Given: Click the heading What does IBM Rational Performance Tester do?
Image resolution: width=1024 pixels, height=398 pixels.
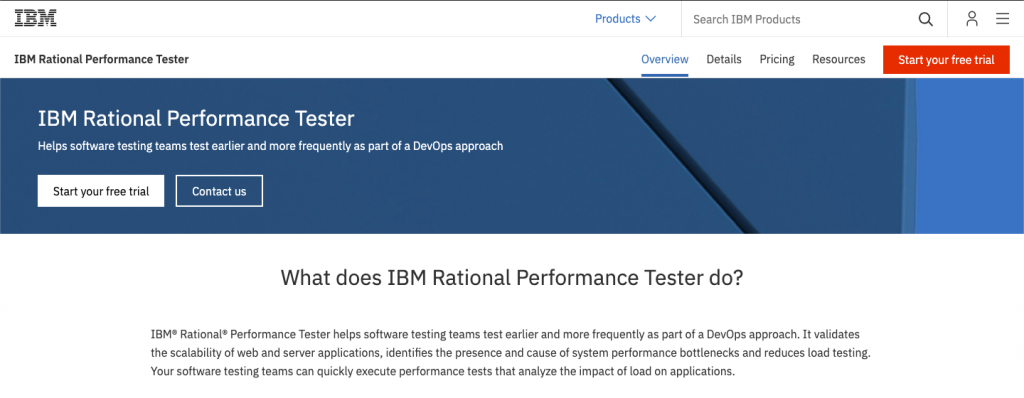Looking at the screenshot, I should [x=512, y=277].
